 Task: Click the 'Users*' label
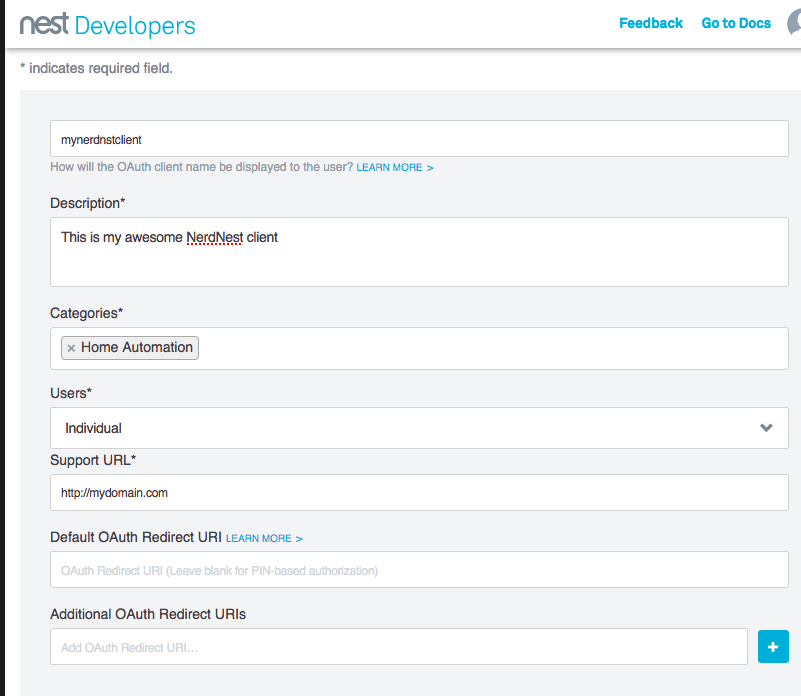pos(71,393)
